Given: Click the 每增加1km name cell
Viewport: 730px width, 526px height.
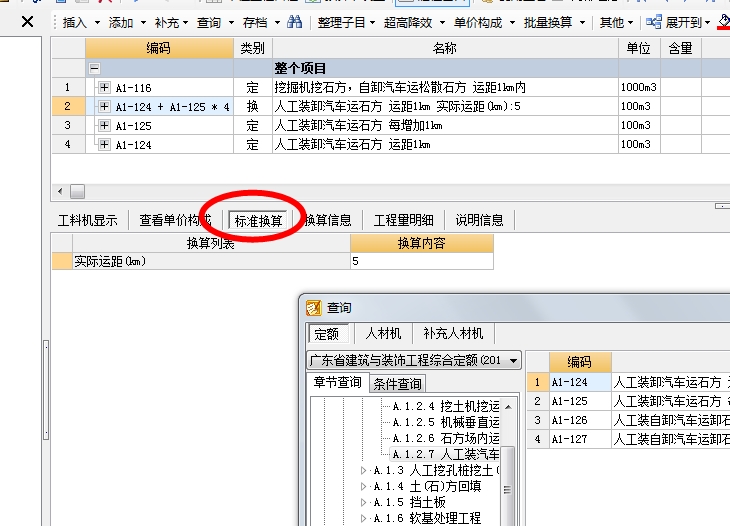Looking at the screenshot, I should pyautogui.click(x=445, y=126).
